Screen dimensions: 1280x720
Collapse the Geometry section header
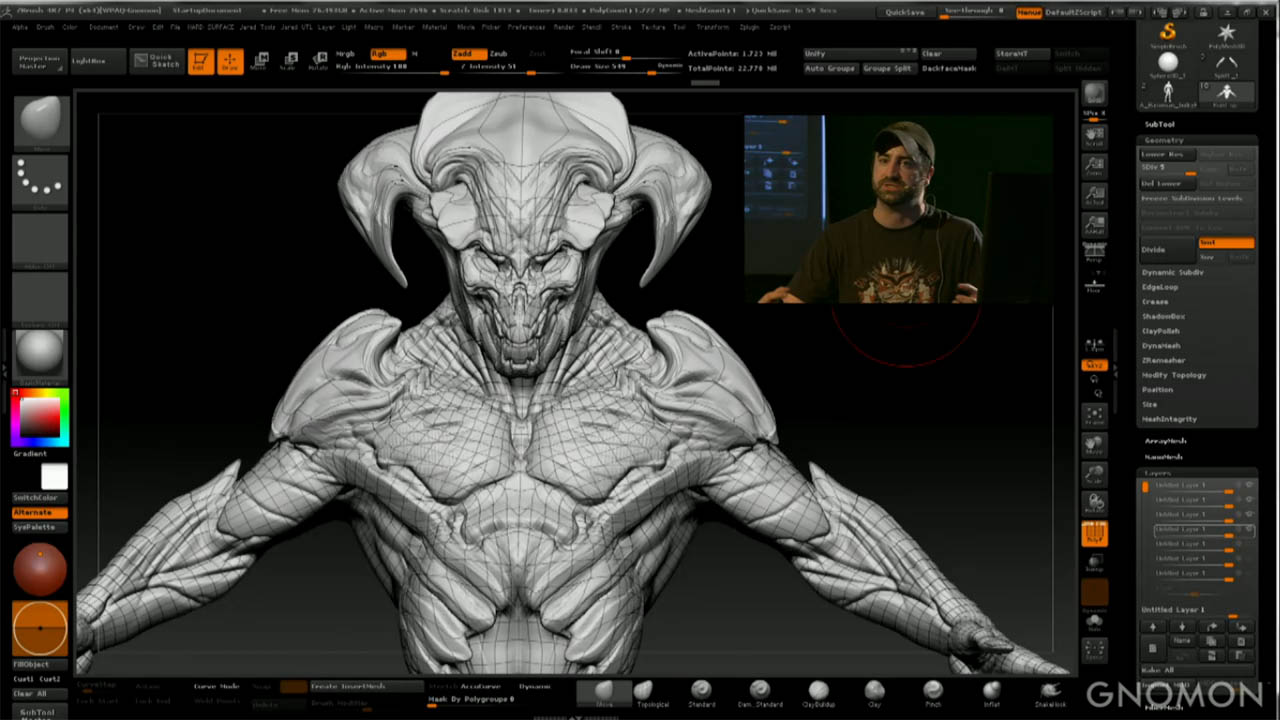tap(1164, 141)
